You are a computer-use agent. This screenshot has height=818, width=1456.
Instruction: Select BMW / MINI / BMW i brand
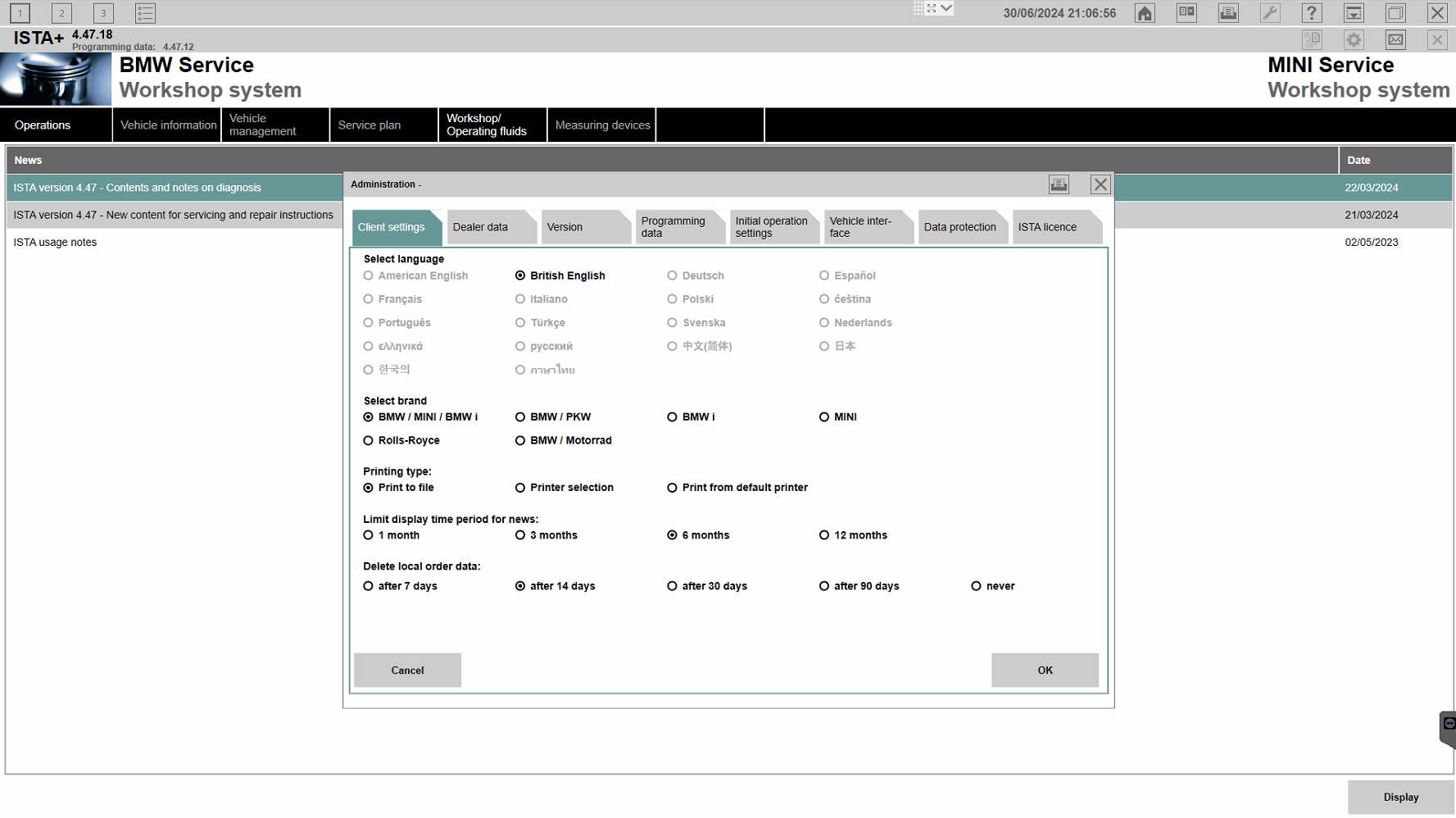click(x=420, y=417)
